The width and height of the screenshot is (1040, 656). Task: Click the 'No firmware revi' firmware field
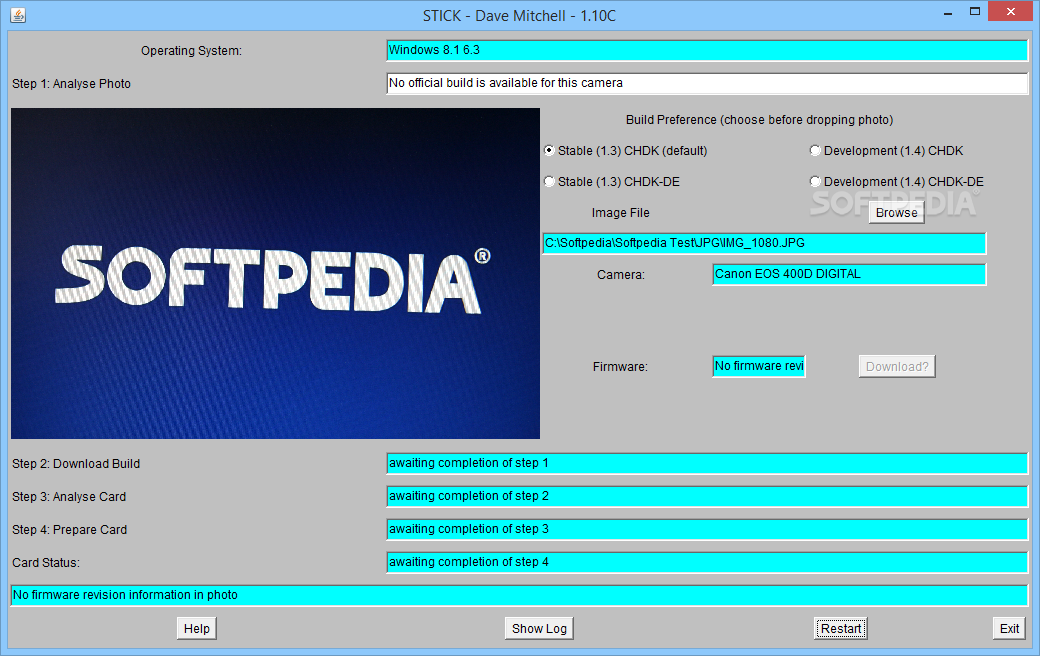pyautogui.click(x=759, y=366)
